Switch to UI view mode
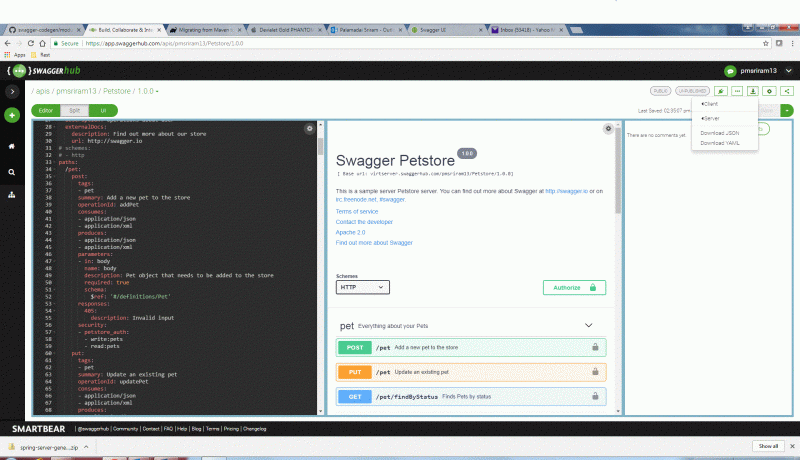Viewport: 800px width, 460px height. tap(103, 110)
